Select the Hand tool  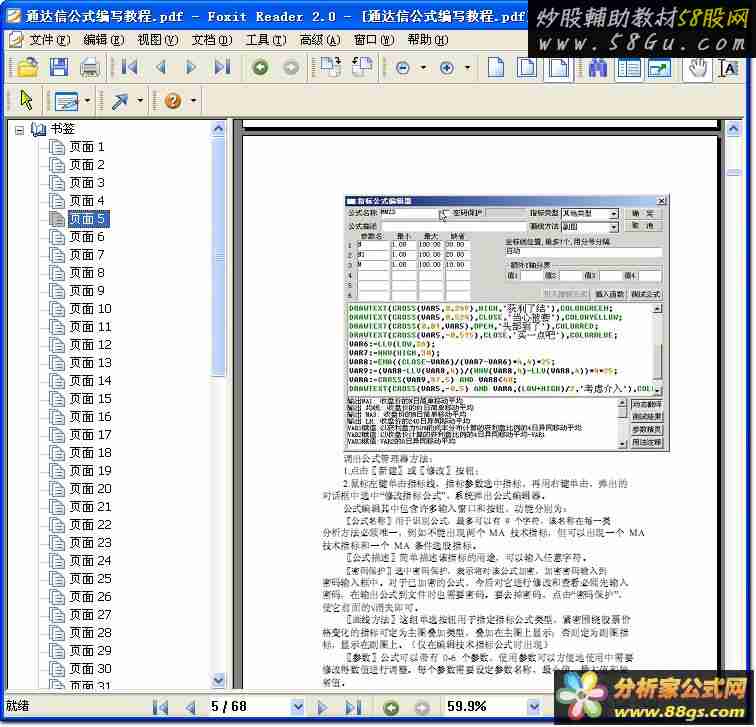[697, 67]
